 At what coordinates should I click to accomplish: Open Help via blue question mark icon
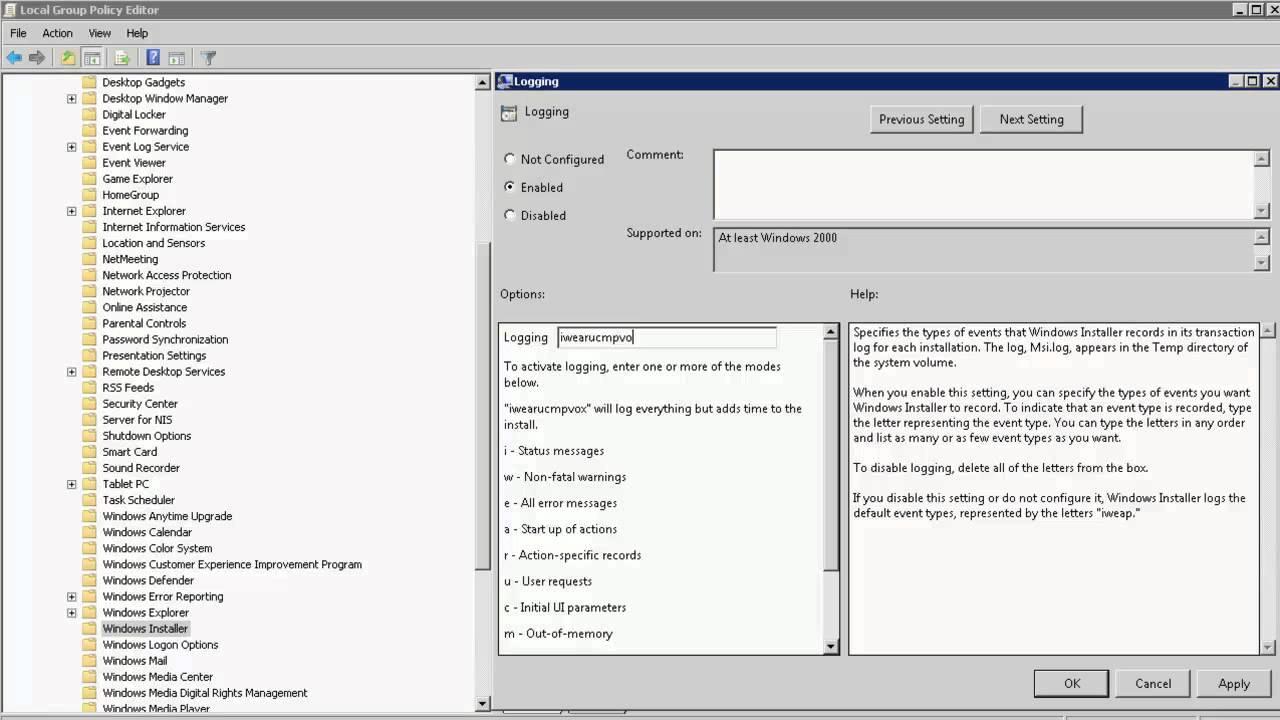[153, 58]
